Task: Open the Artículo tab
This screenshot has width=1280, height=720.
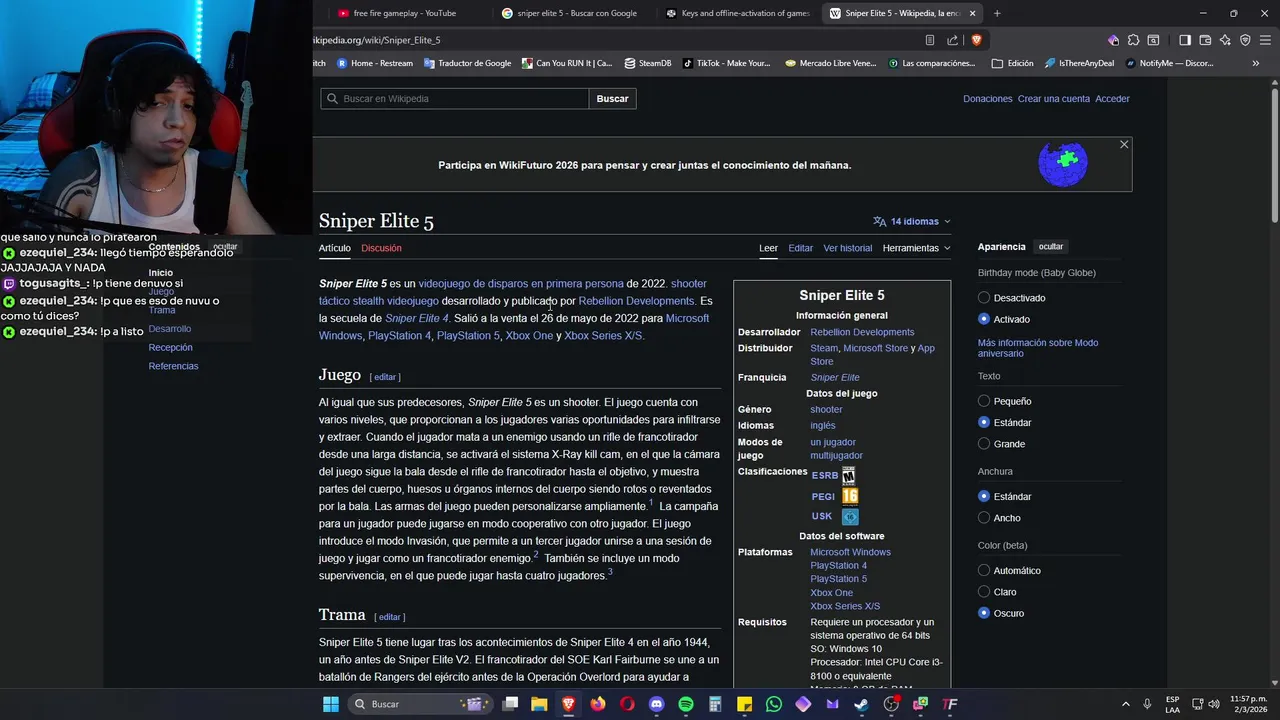Action: pos(335,248)
